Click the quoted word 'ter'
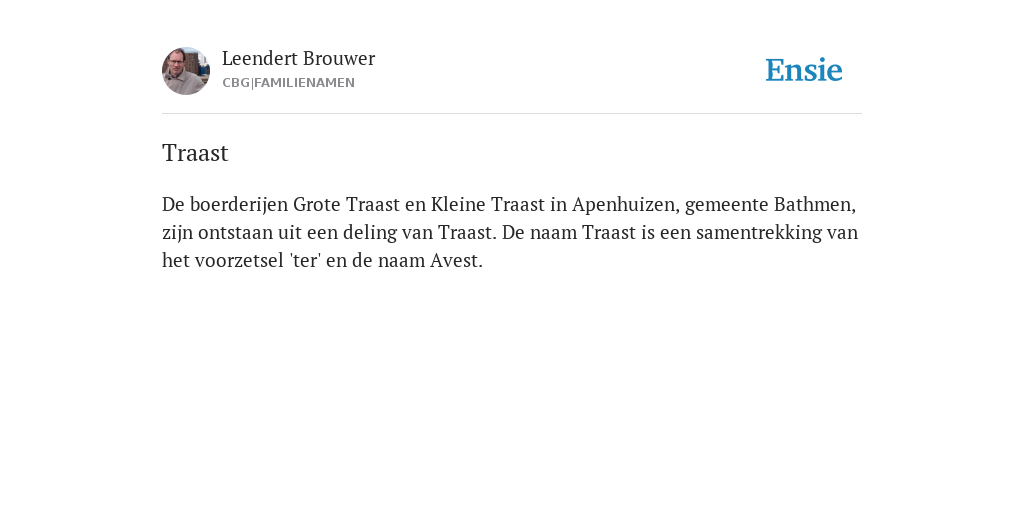 click(x=306, y=261)
